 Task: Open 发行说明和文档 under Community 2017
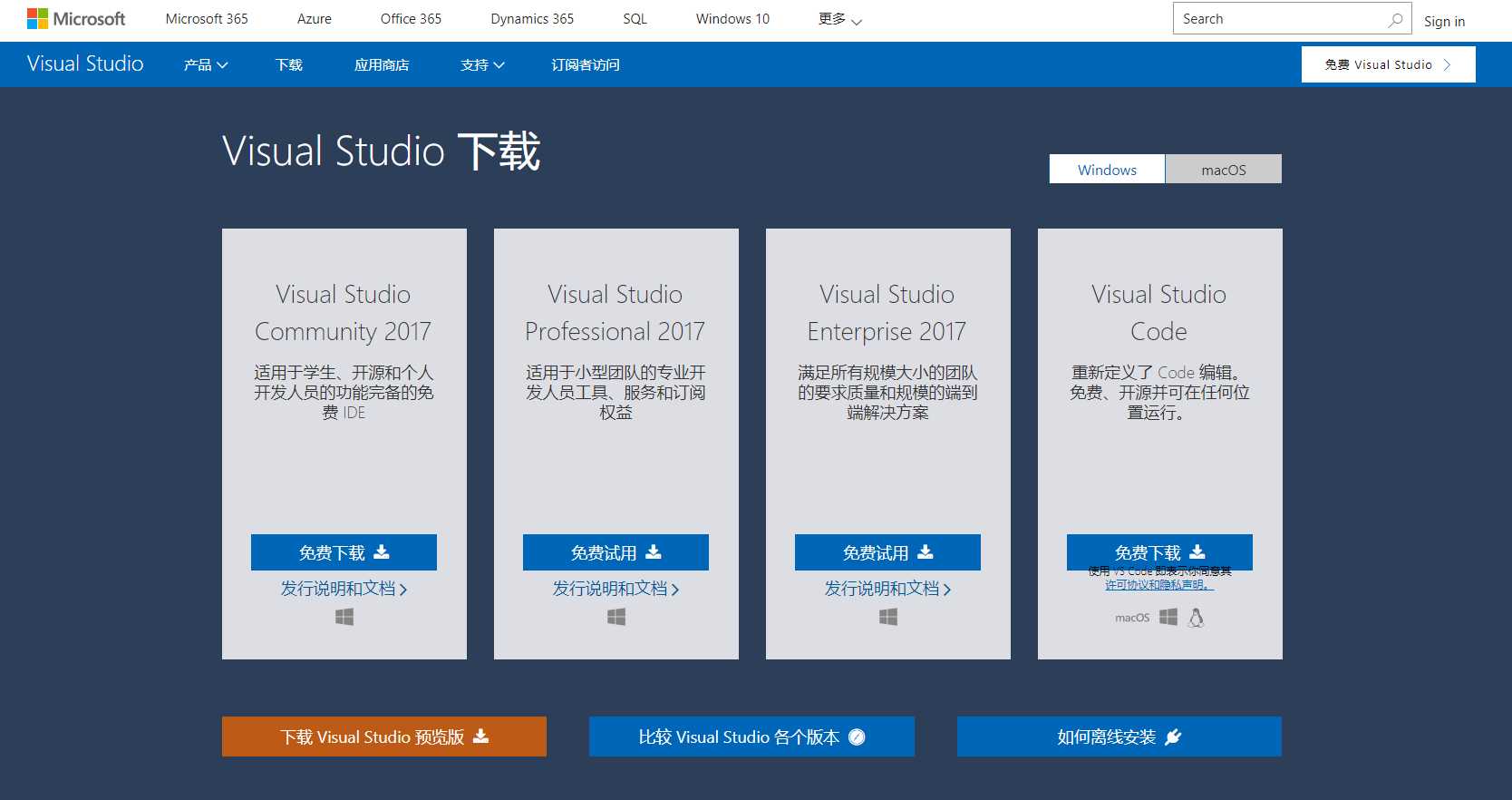click(x=344, y=589)
